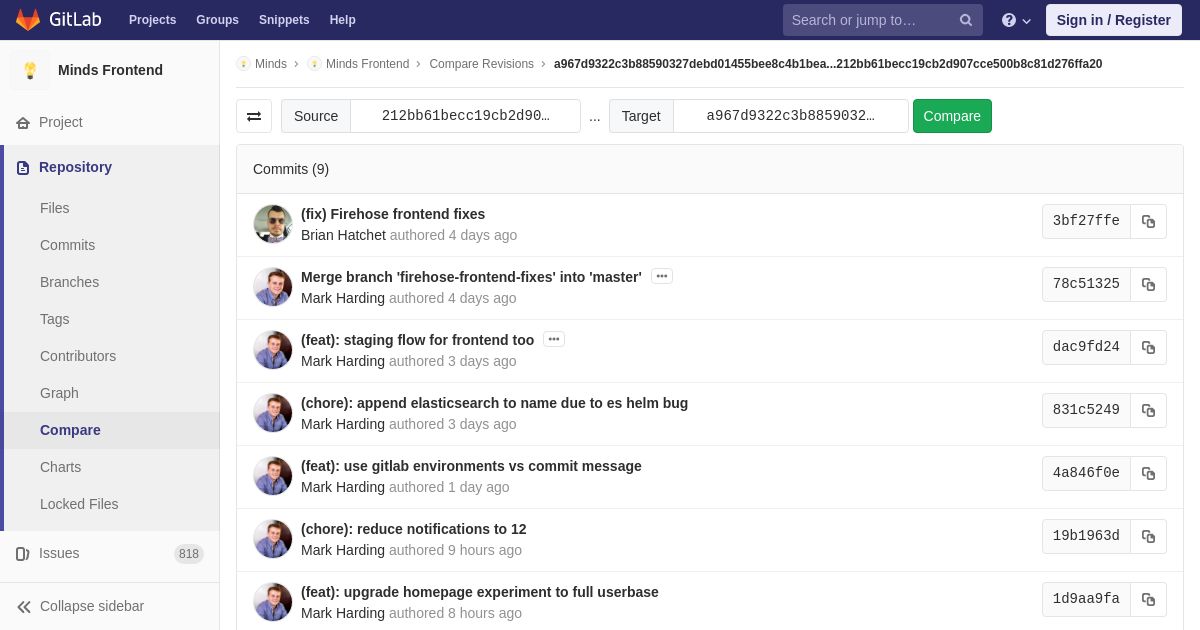Copy commit SHA 4a846f0e
The image size is (1200, 630).
(1148, 474)
